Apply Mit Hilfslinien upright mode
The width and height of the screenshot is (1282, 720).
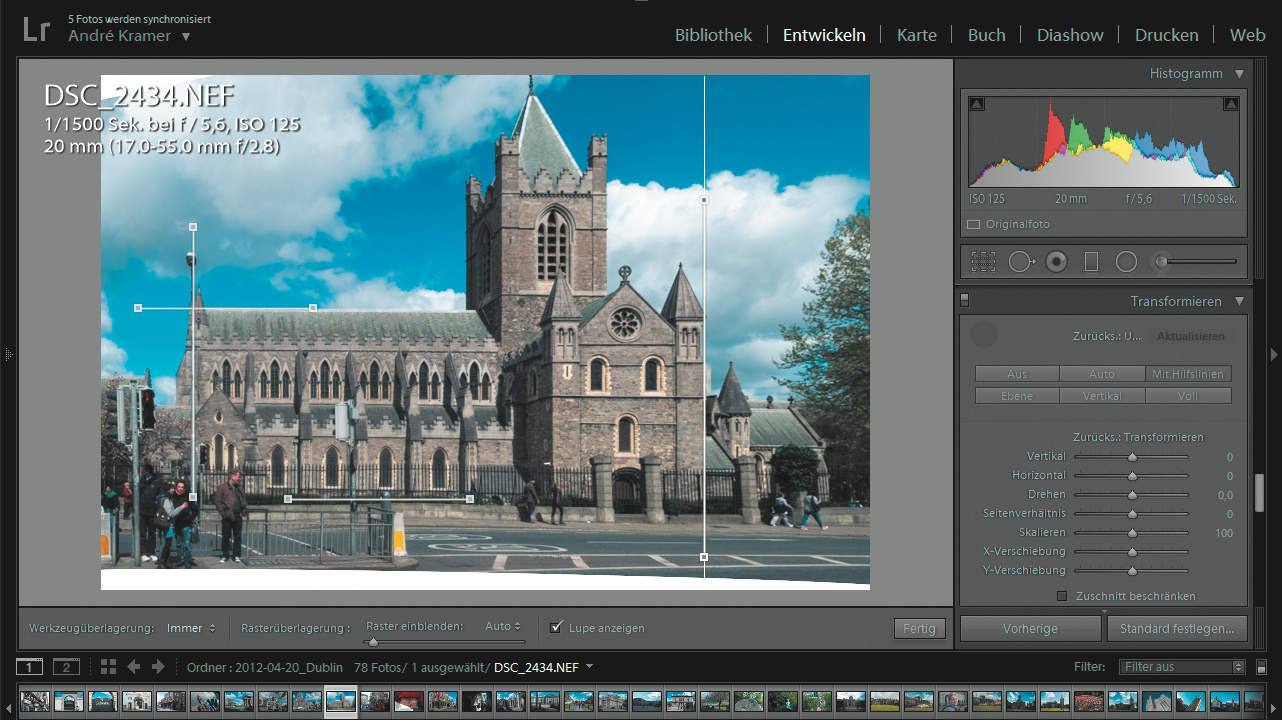[1189, 374]
